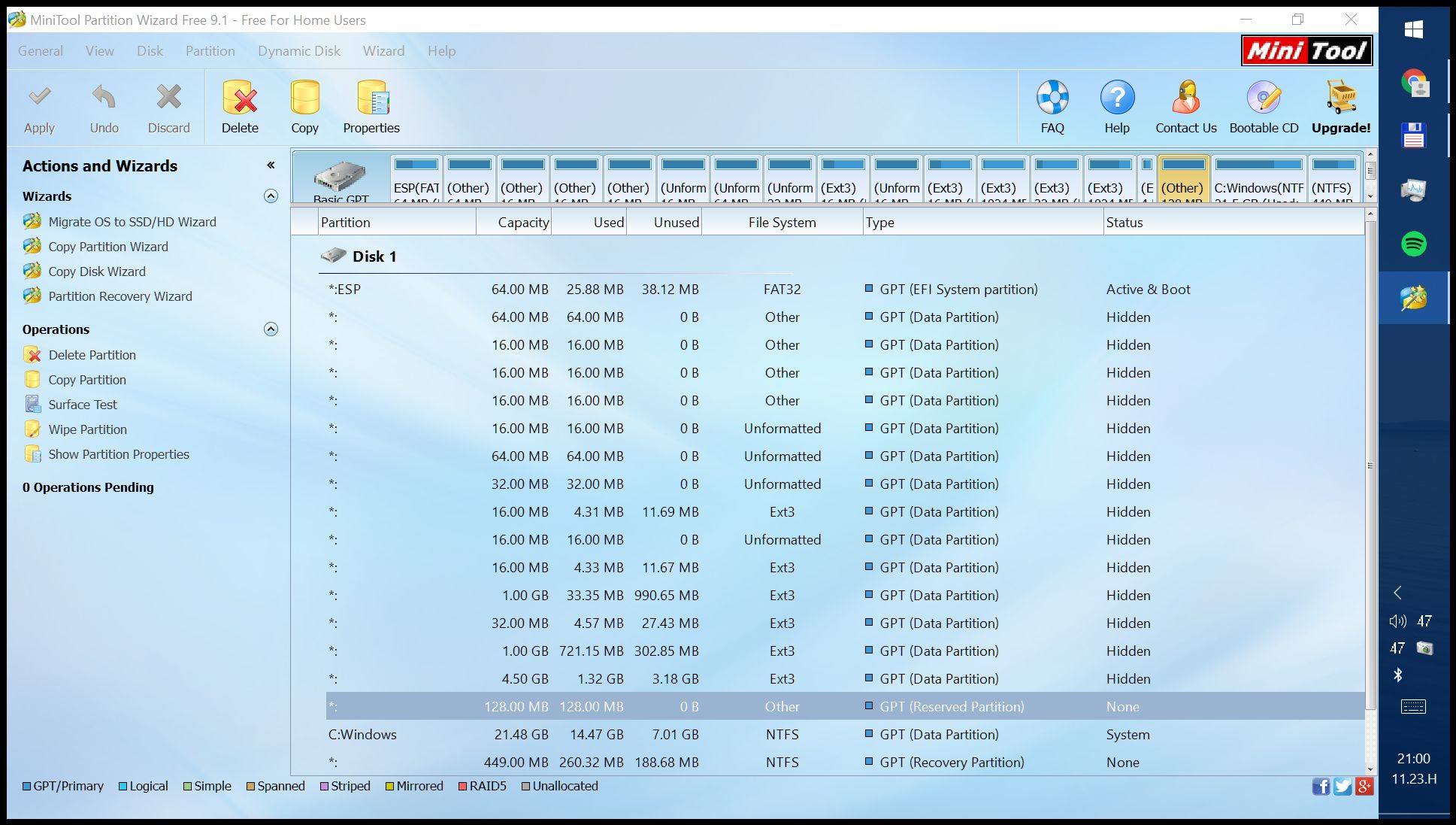Viewport: 1456px width, 825px height.
Task: Select the last (NTFS) block in disk map
Action: 1333,179
